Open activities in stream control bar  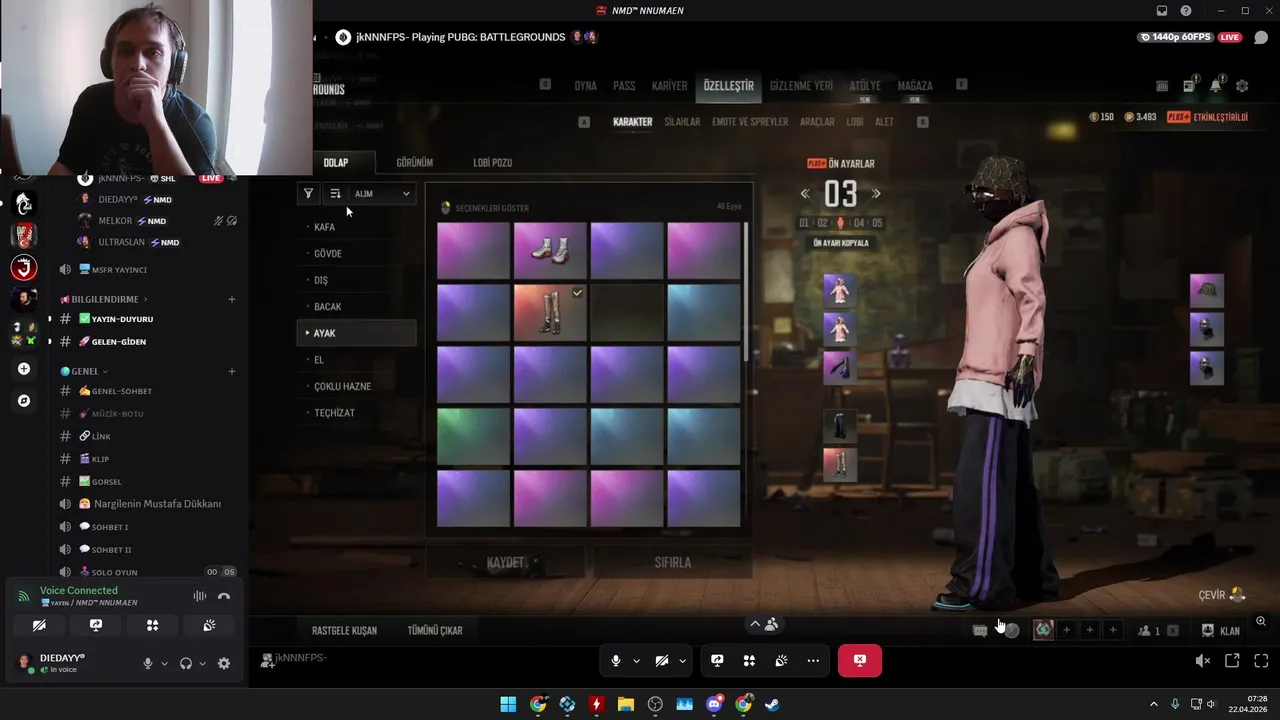pyautogui.click(x=749, y=661)
